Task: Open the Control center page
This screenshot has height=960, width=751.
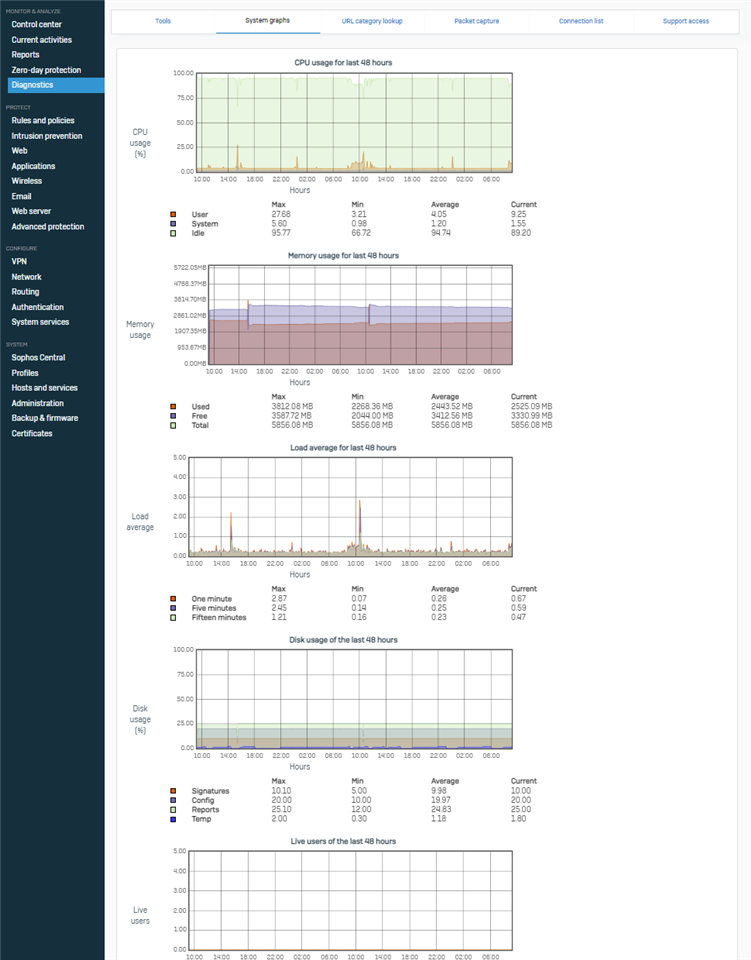Action: click(x=36, y=24)
